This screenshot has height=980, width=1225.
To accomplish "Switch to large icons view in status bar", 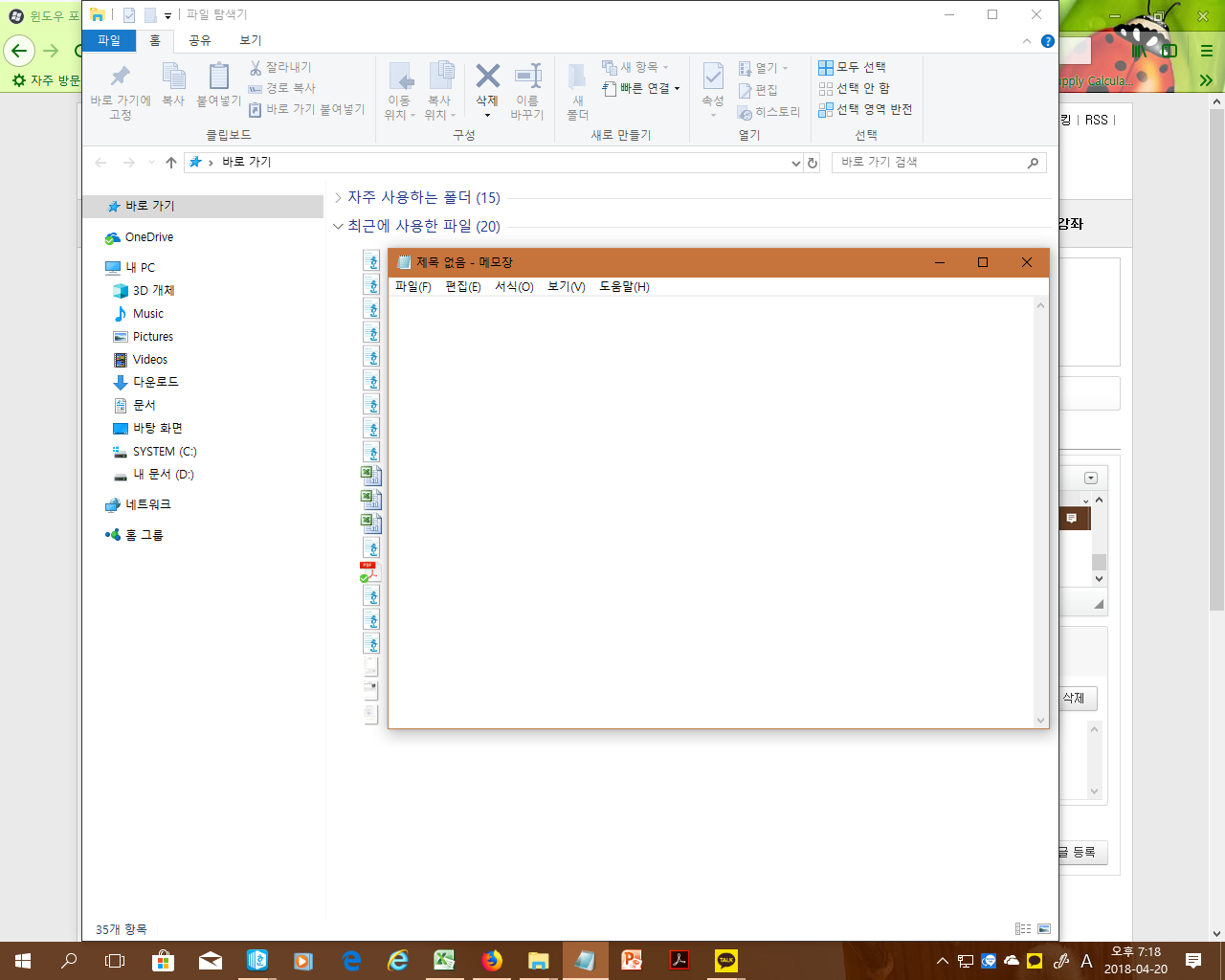I will 1044,928.
